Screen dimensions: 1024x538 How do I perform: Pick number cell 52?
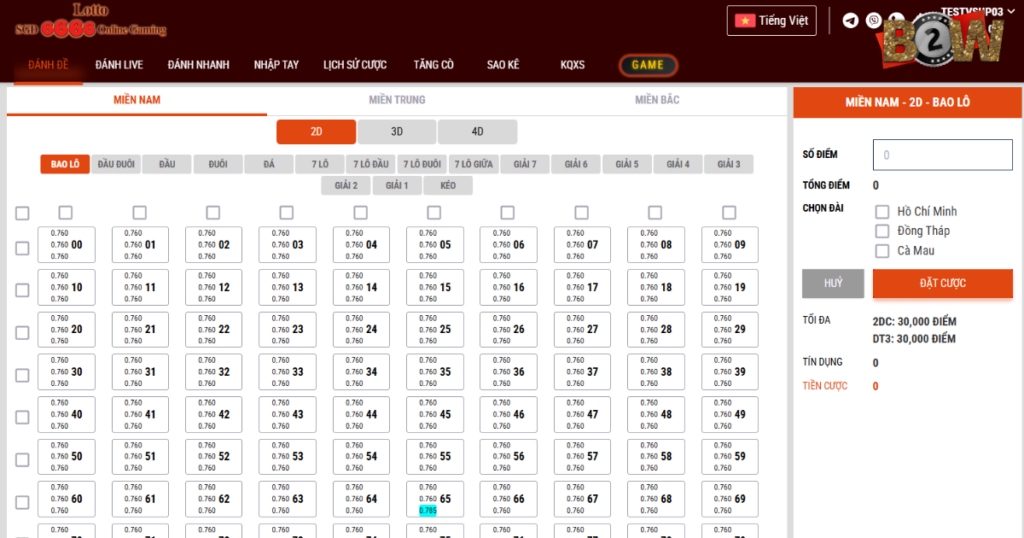(x=214, y=456)
